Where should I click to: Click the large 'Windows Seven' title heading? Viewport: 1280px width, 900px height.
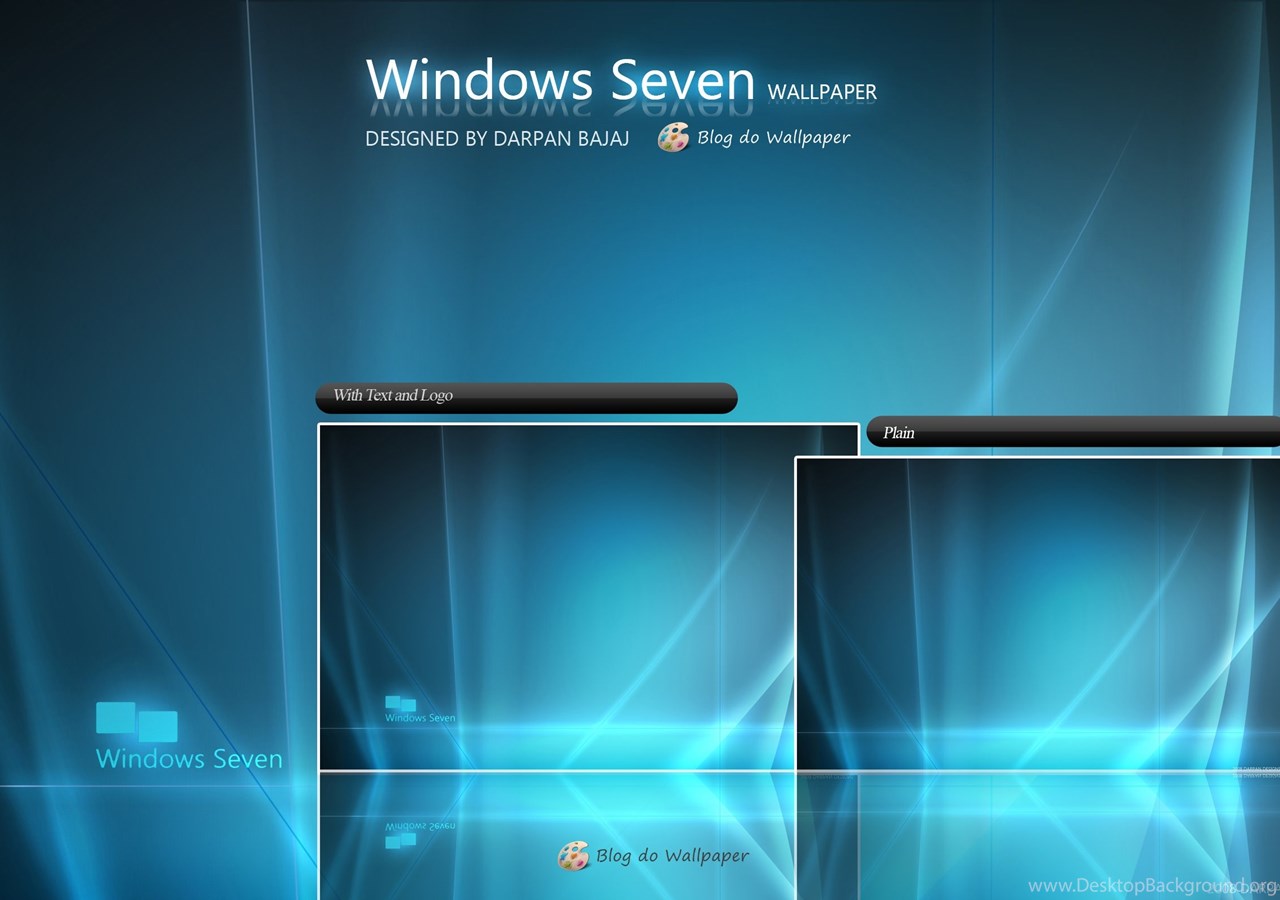[x=560, y=79]
